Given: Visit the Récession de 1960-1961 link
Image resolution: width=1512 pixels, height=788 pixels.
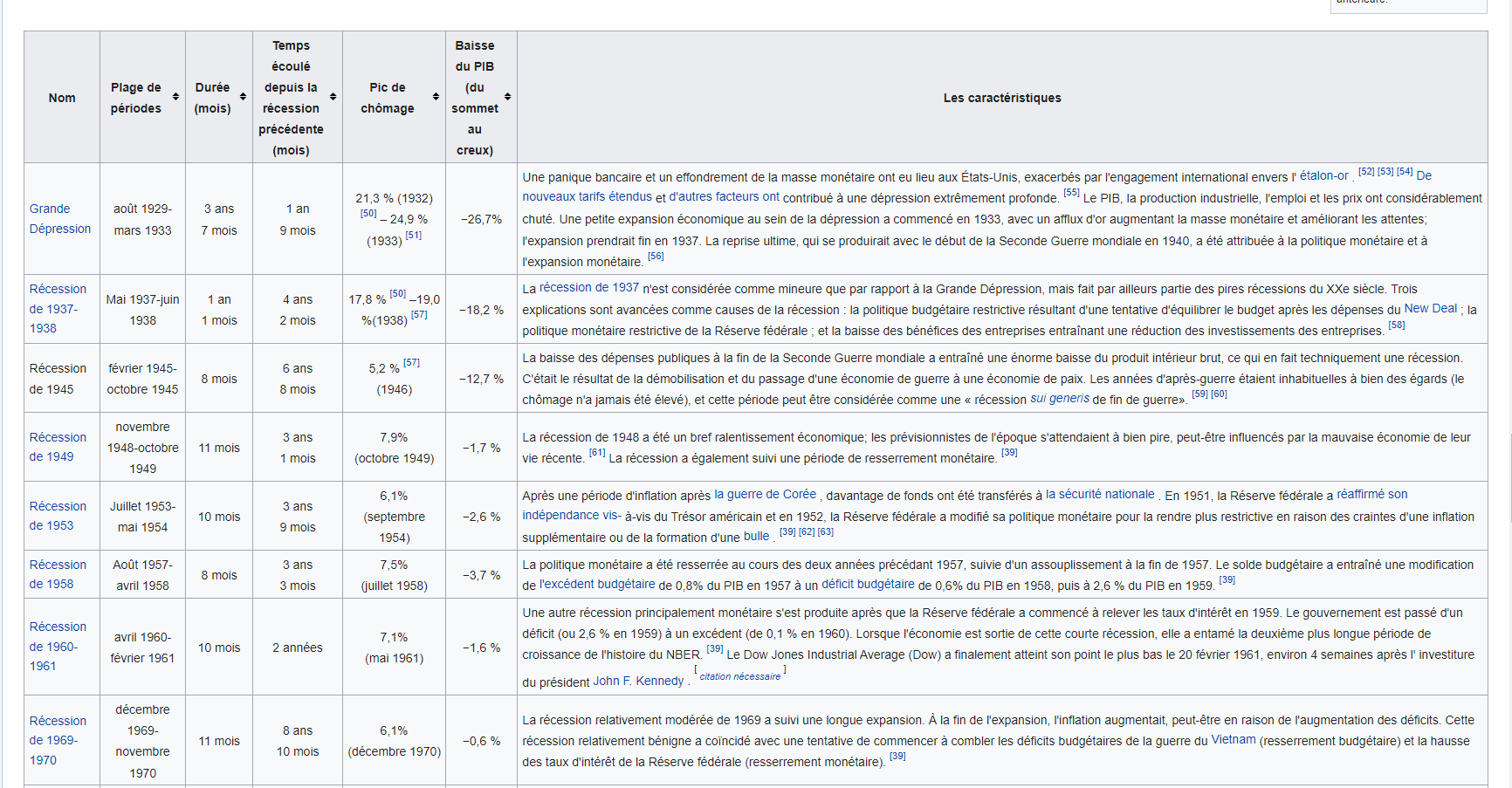Looking at the screenshot, I should tap(58, 647).
